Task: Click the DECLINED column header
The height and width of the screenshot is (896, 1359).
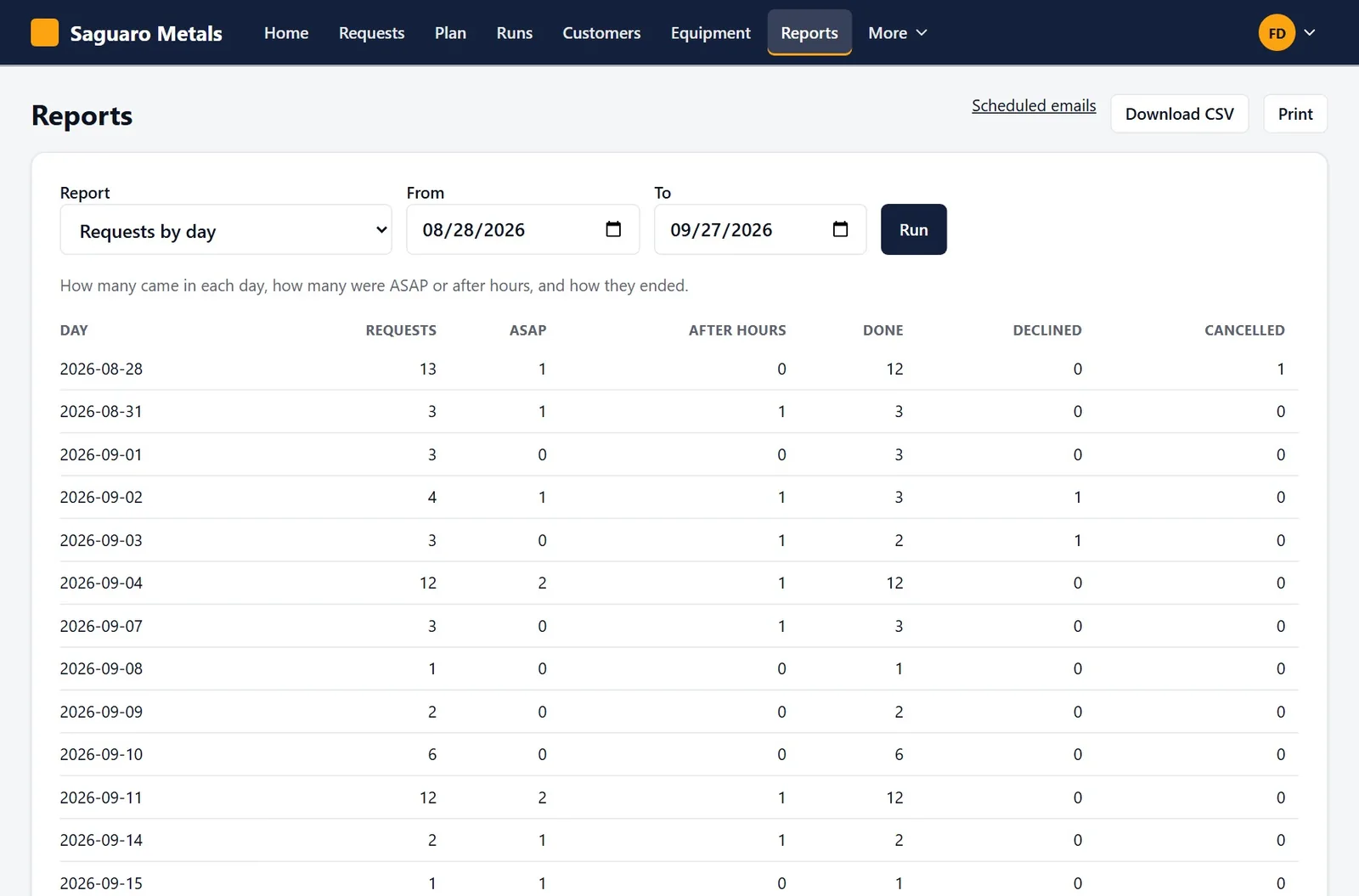Action: (1047, 330)
